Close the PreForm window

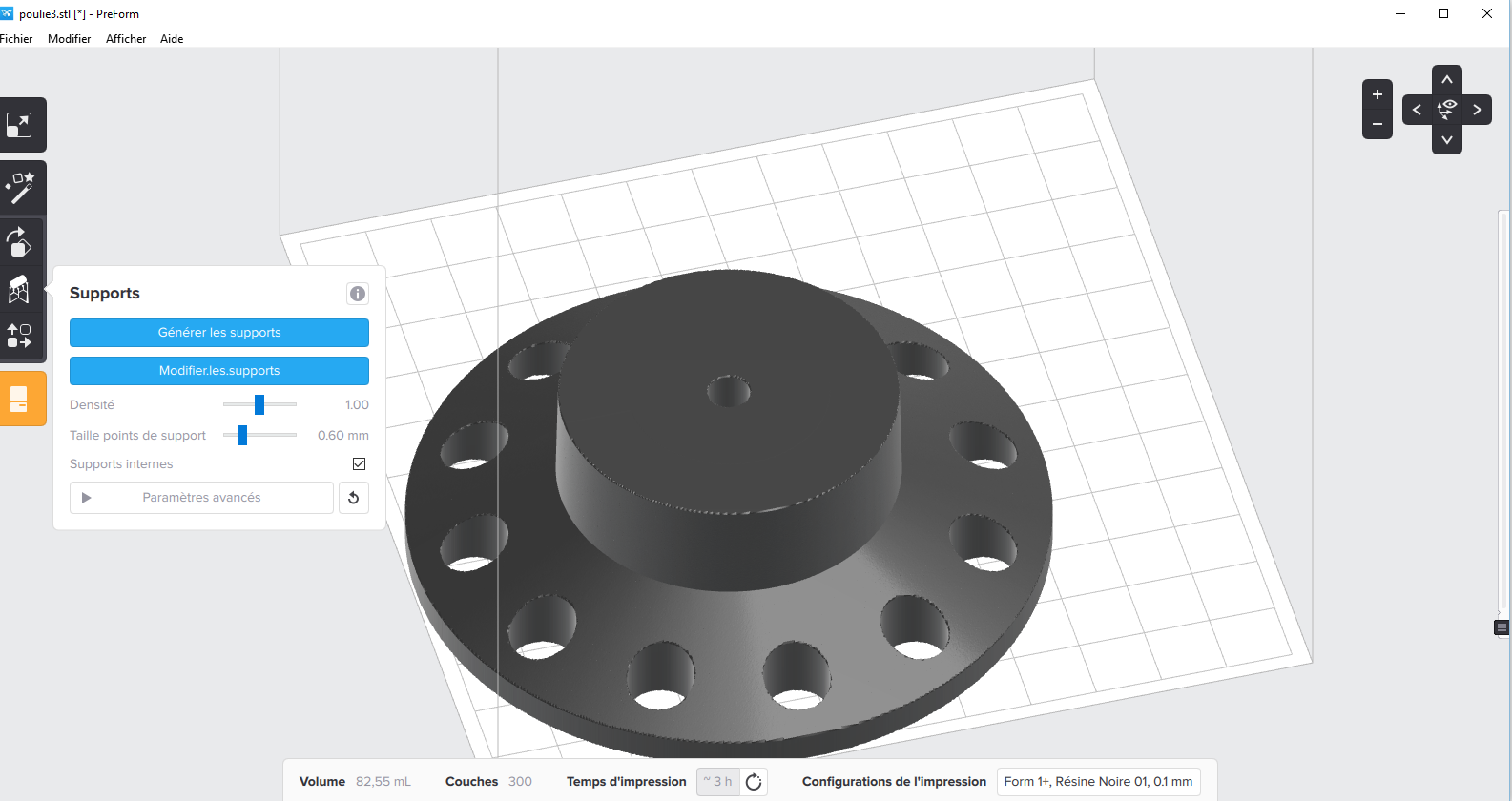tap(1487, 13)
